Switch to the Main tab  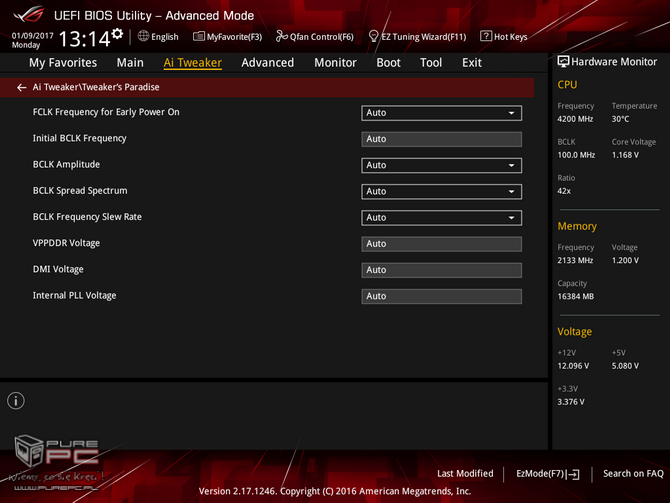(130, 63)
